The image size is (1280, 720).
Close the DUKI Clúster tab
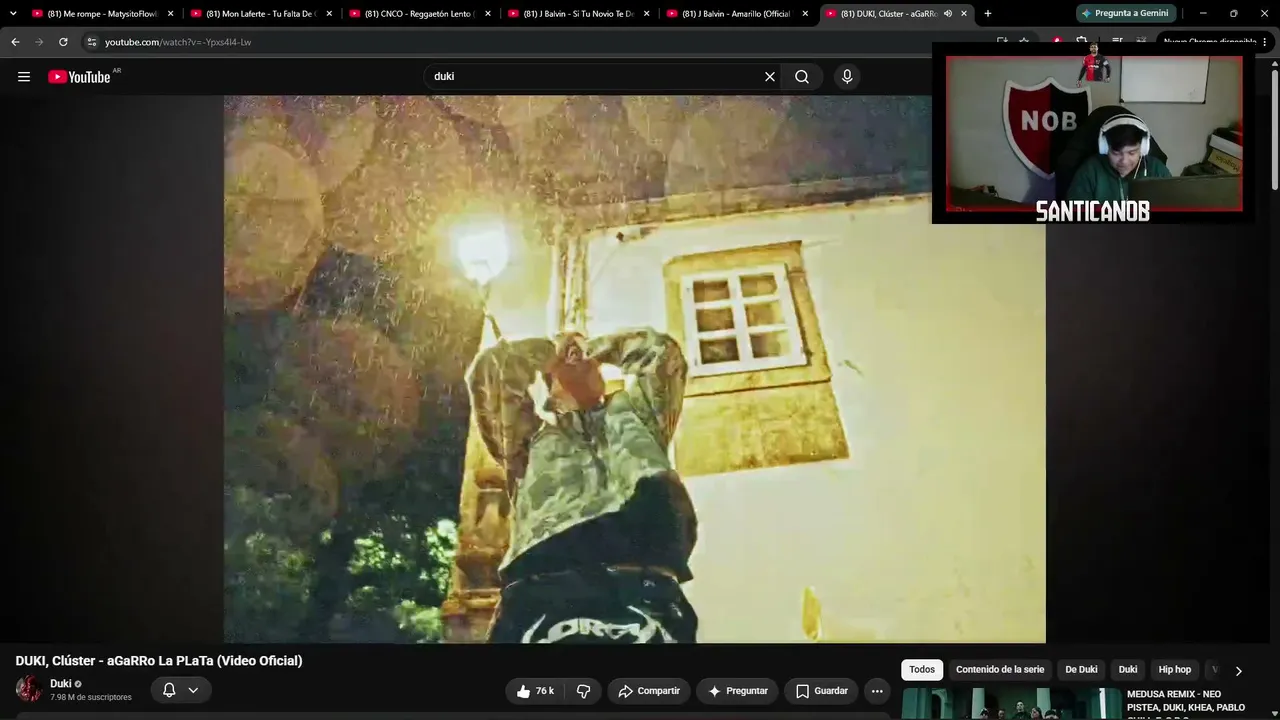pyautogui.click(x=964, y=14)
